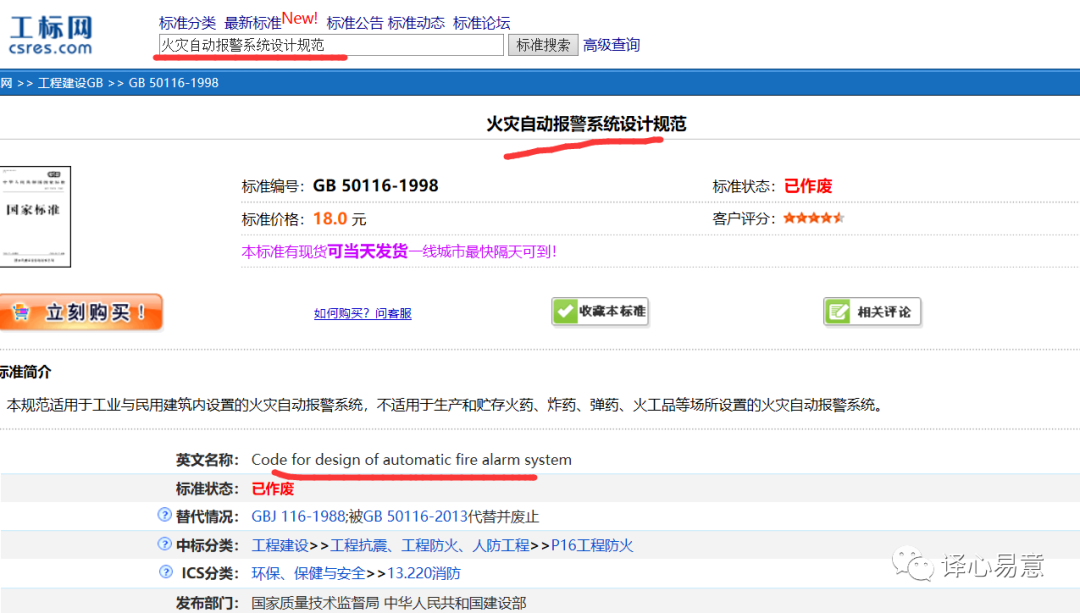Click the five-star customer rating

(x=814, y=218)
